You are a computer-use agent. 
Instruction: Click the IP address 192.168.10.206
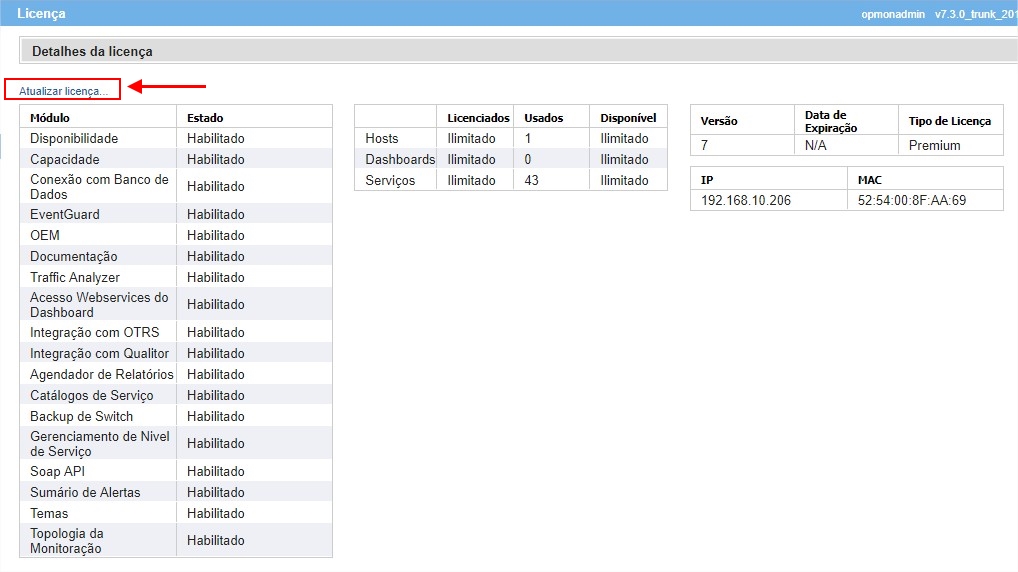746,201
